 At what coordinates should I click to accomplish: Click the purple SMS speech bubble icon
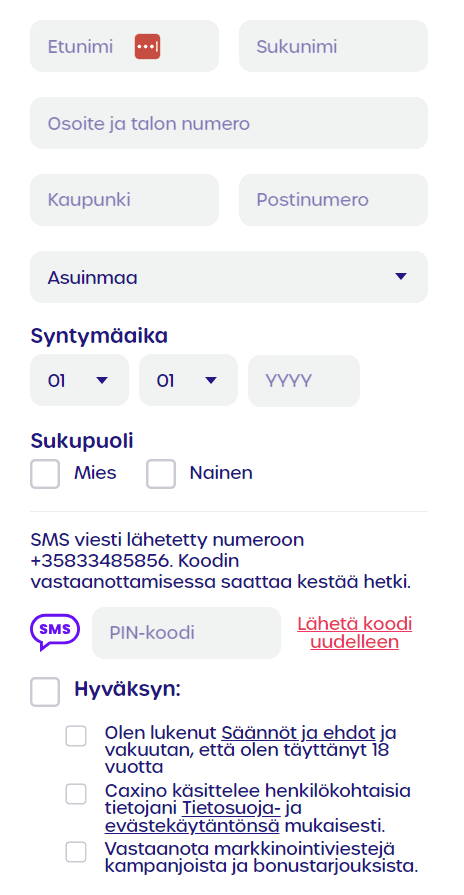pos(55,632)
